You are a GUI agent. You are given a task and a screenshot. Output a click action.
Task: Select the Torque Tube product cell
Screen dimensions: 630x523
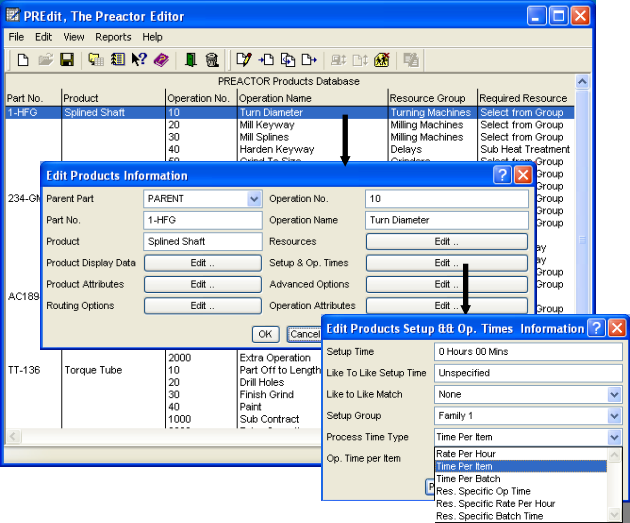(x=93, y=370)
